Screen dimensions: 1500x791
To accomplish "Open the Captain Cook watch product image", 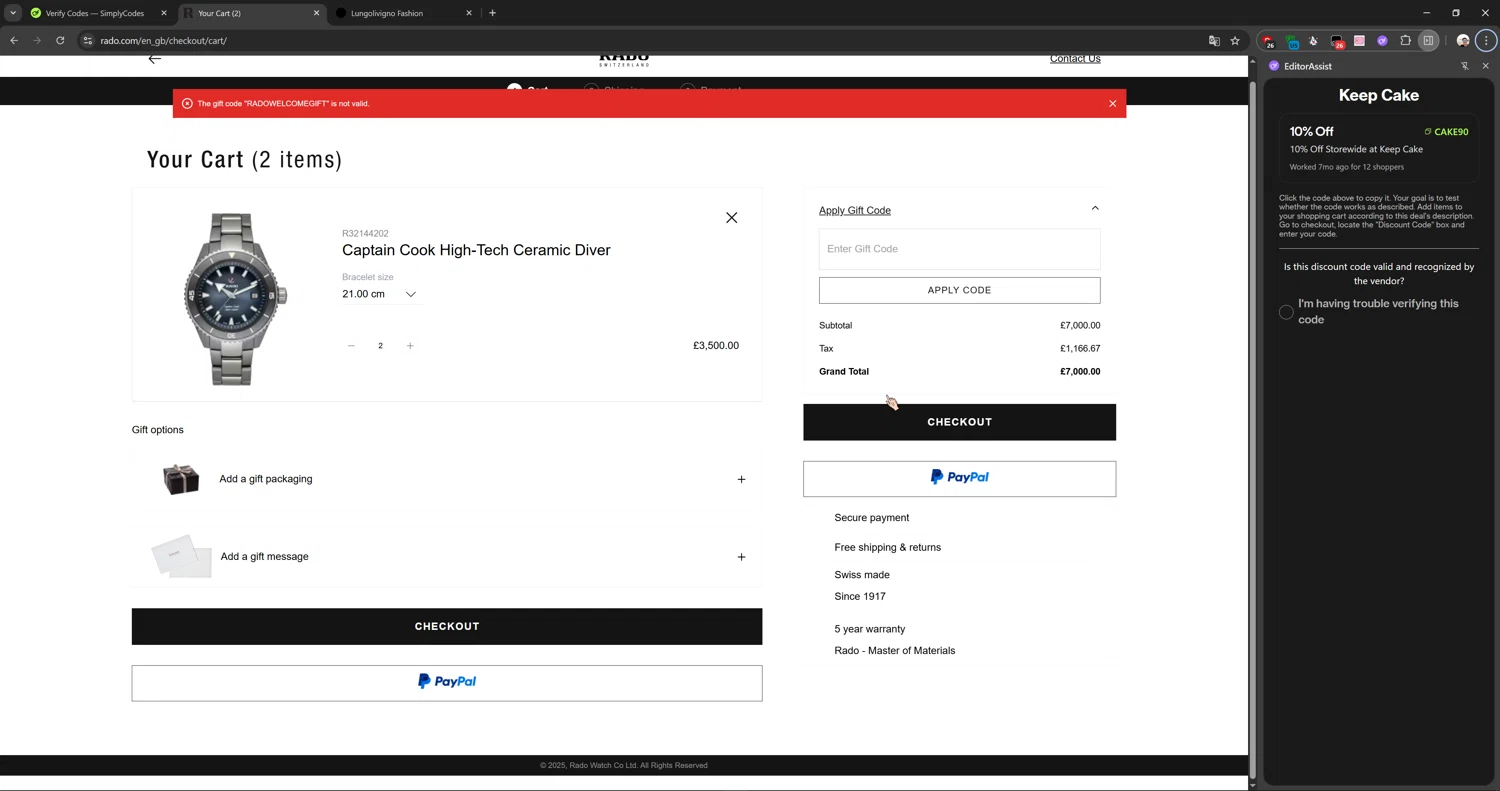I will pos(235,298).
